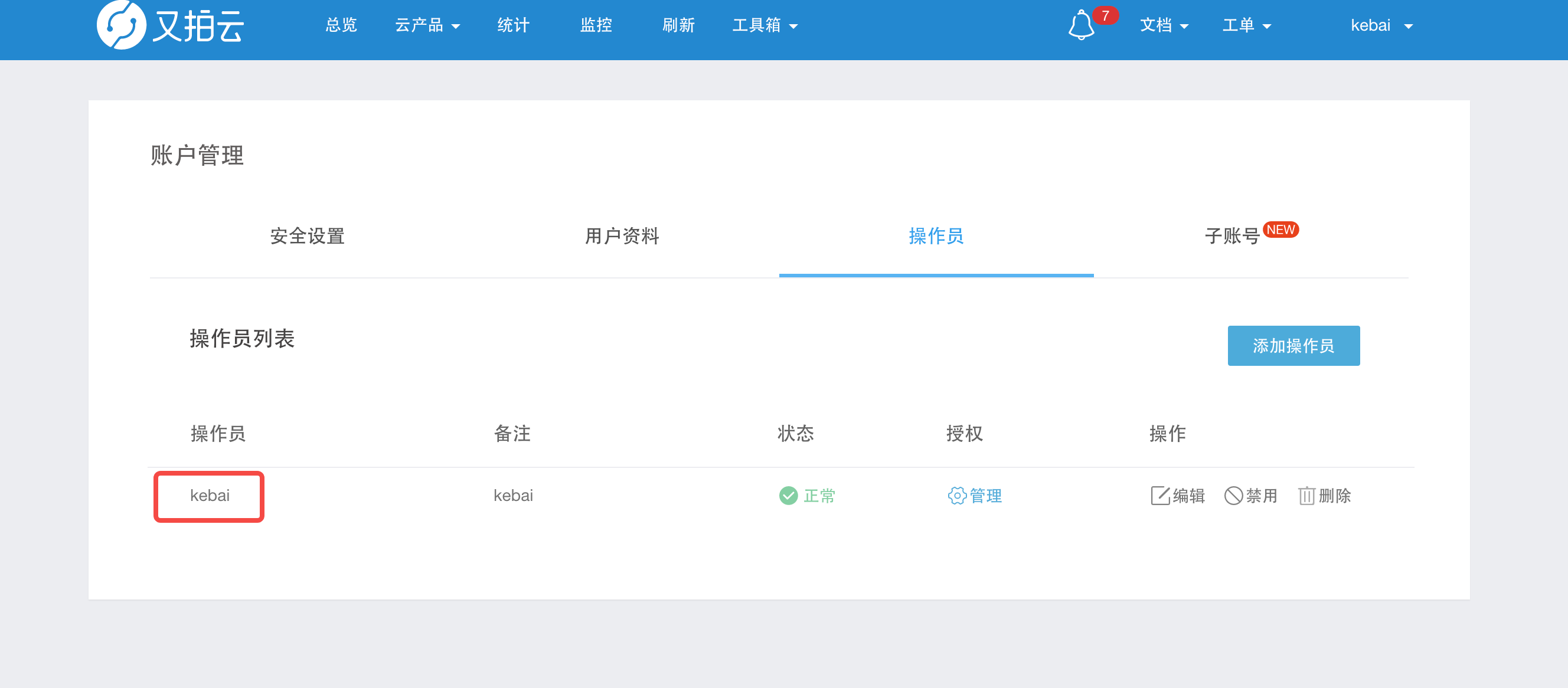The width and height of the screenshot is (1568, 688).
Task: Click the disable circle-slash icon
Action: [1233, 496]
